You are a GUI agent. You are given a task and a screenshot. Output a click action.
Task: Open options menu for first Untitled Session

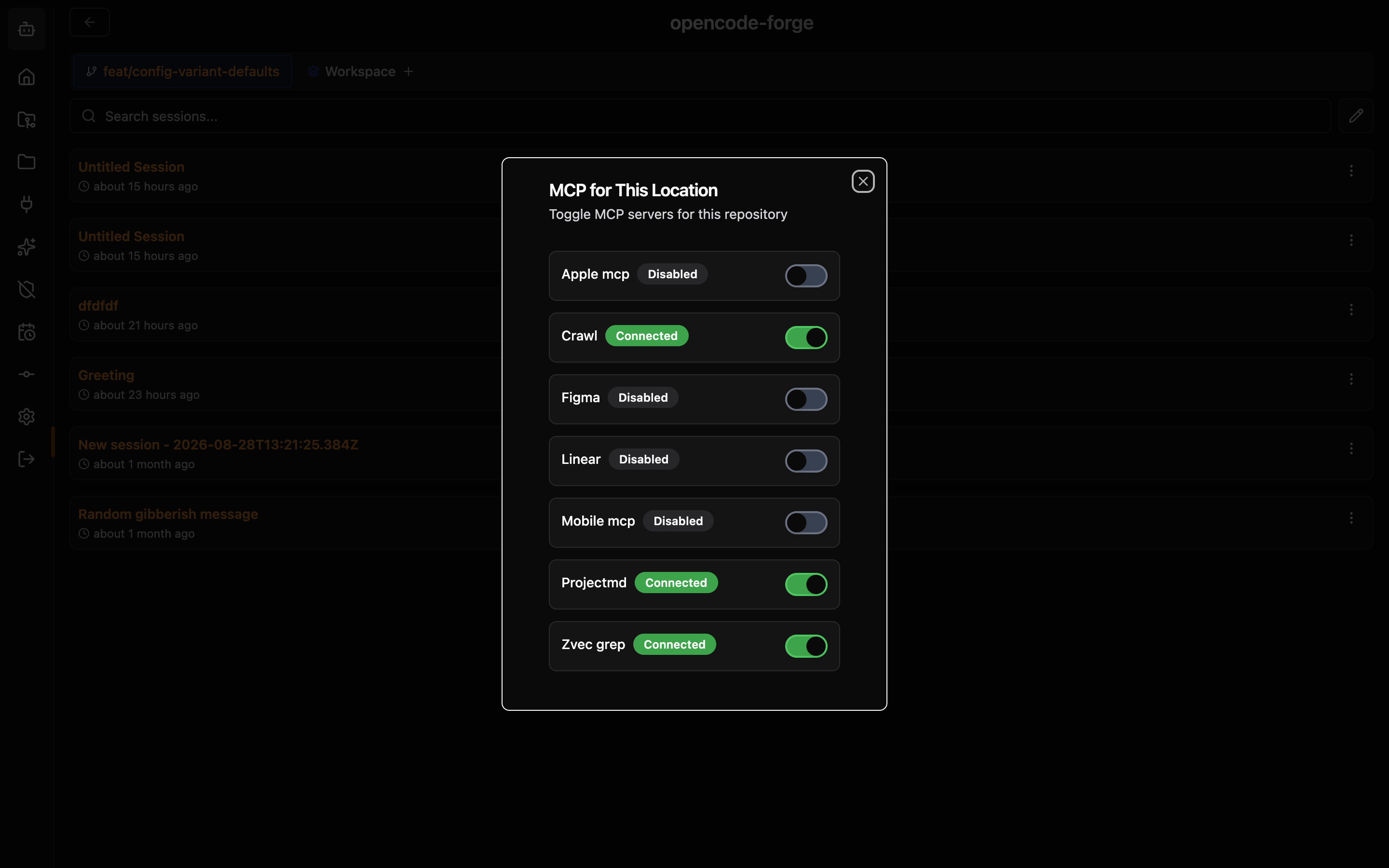1351,171
